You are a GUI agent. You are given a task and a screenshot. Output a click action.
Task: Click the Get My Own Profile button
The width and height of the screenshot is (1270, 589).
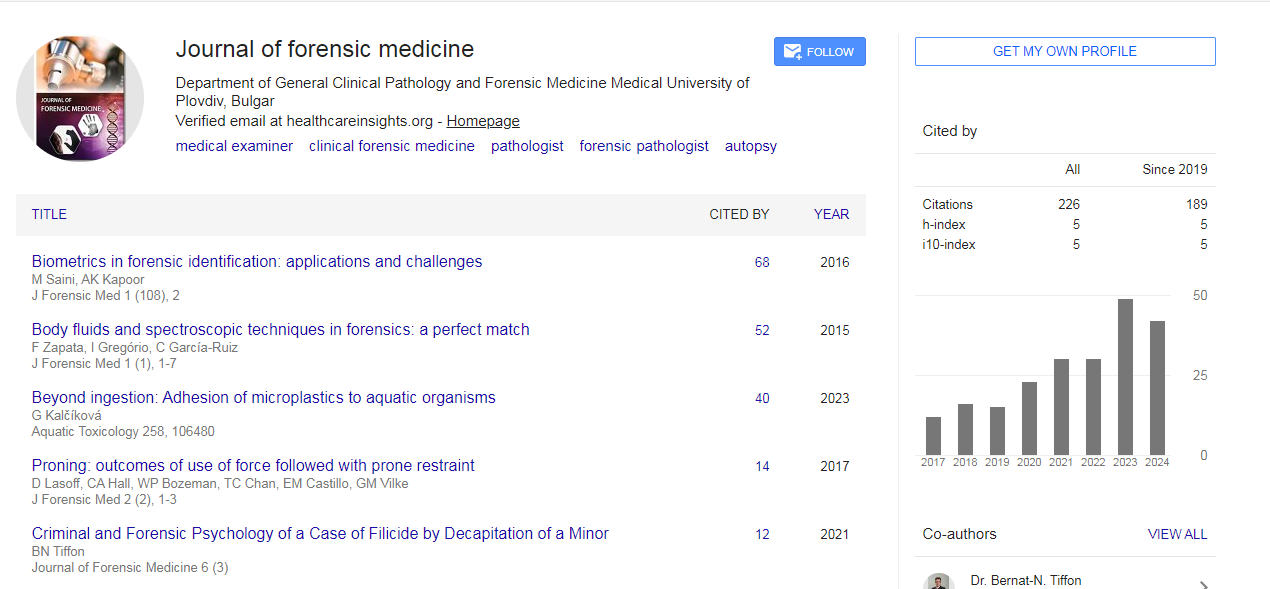pyautogui.click(x=1064, y=52)
